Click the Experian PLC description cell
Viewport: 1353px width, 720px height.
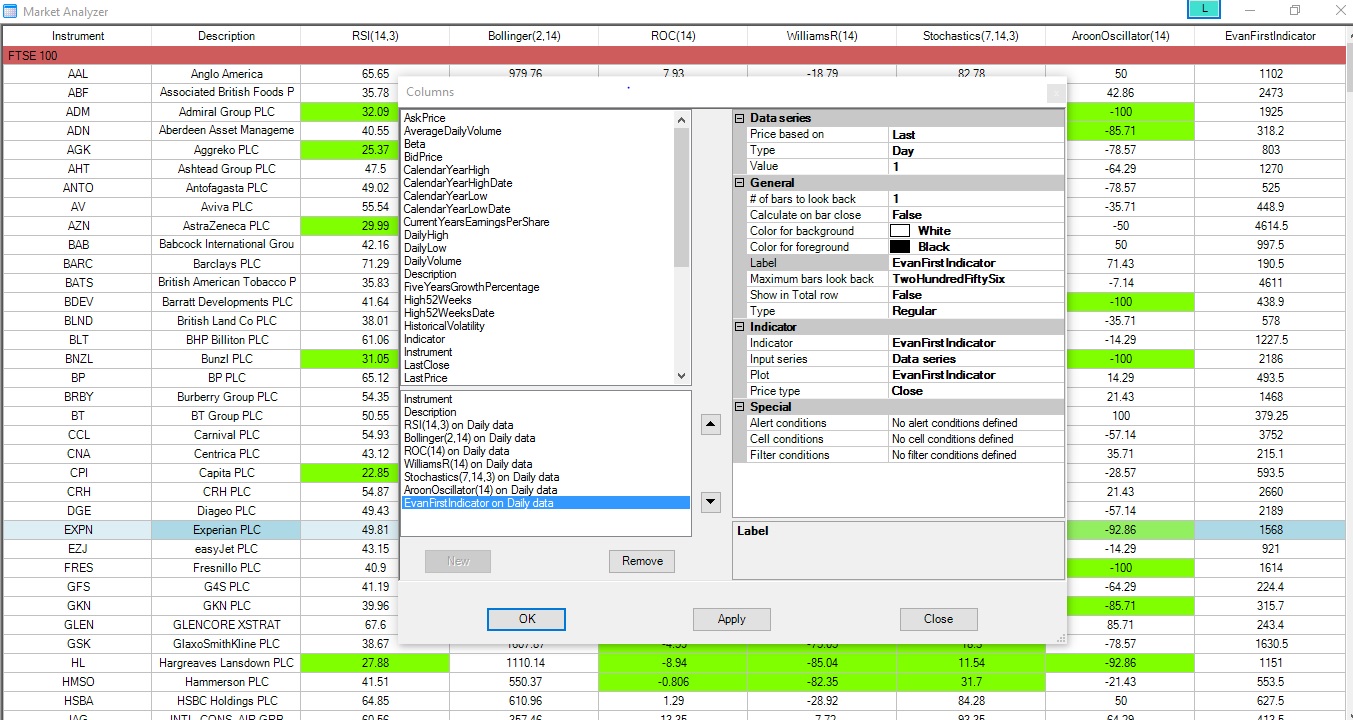[x=227, y=530]
